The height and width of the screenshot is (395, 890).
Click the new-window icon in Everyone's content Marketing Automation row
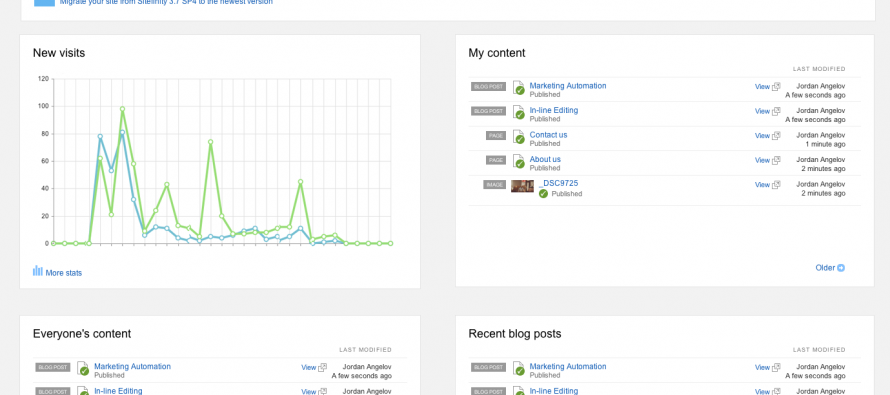(x=323, y=368)
